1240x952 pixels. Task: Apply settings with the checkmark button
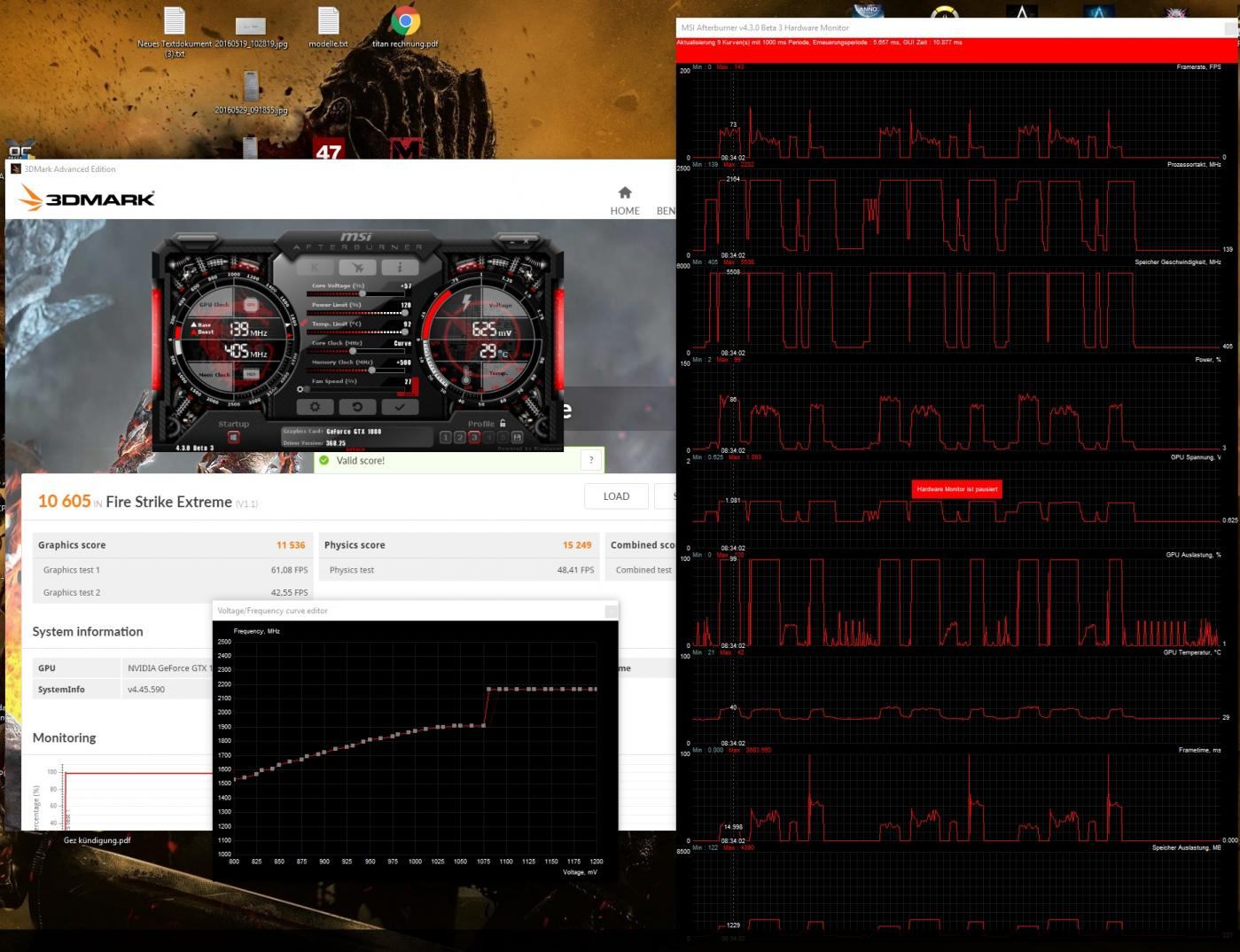pyautogui.click(x=400, y=407)
